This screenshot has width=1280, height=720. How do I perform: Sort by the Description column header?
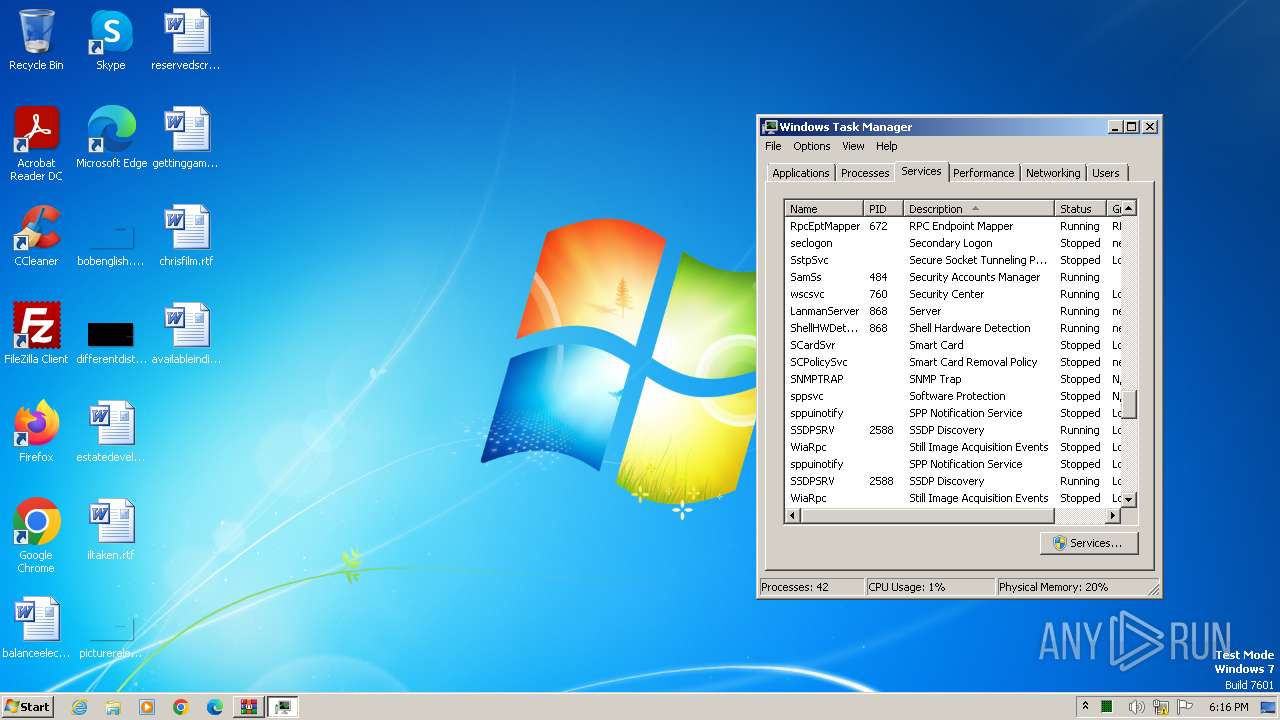pyautogui.click(x=979, y=209)
